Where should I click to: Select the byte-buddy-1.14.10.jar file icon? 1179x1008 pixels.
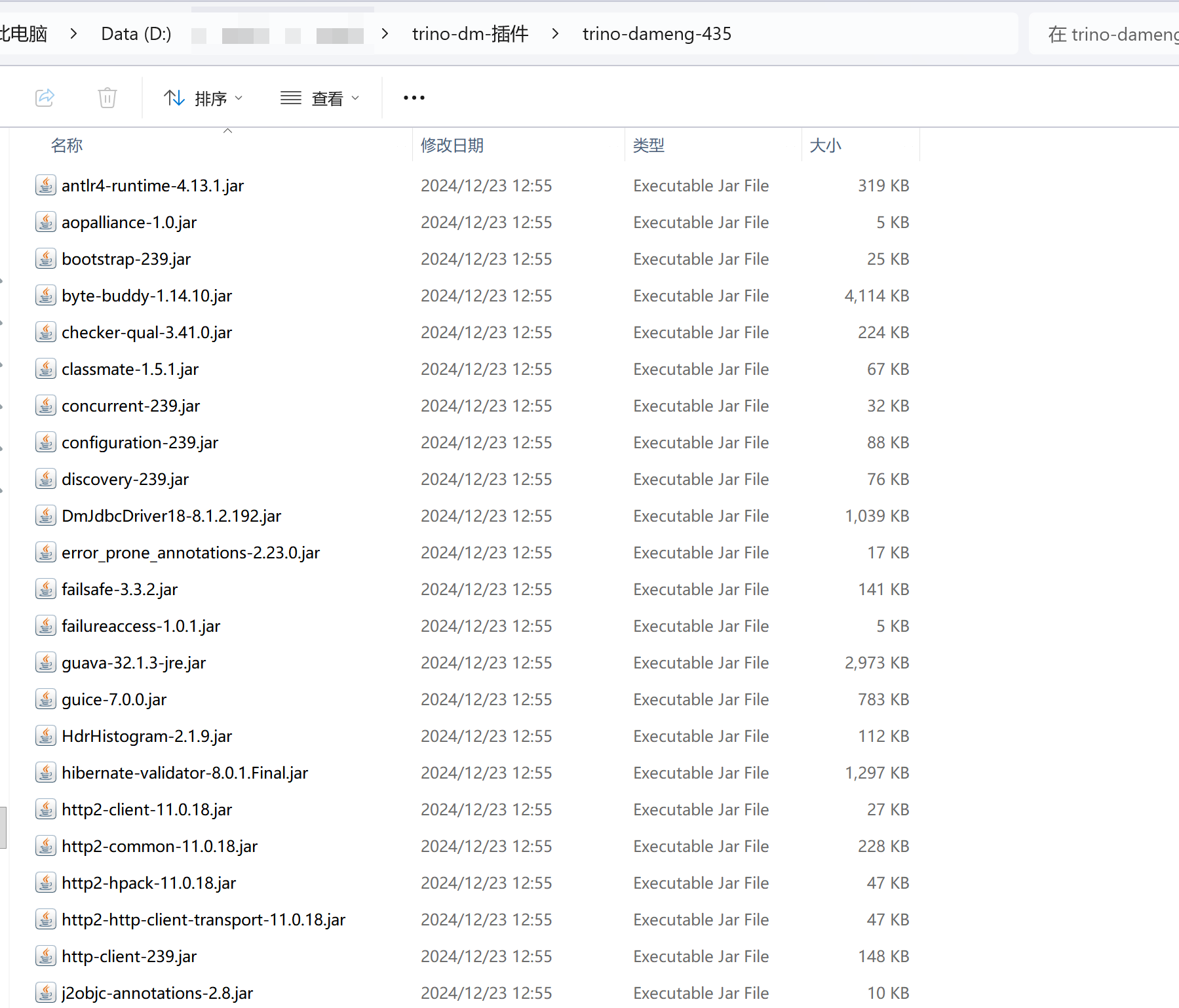(x=45, y=296)
